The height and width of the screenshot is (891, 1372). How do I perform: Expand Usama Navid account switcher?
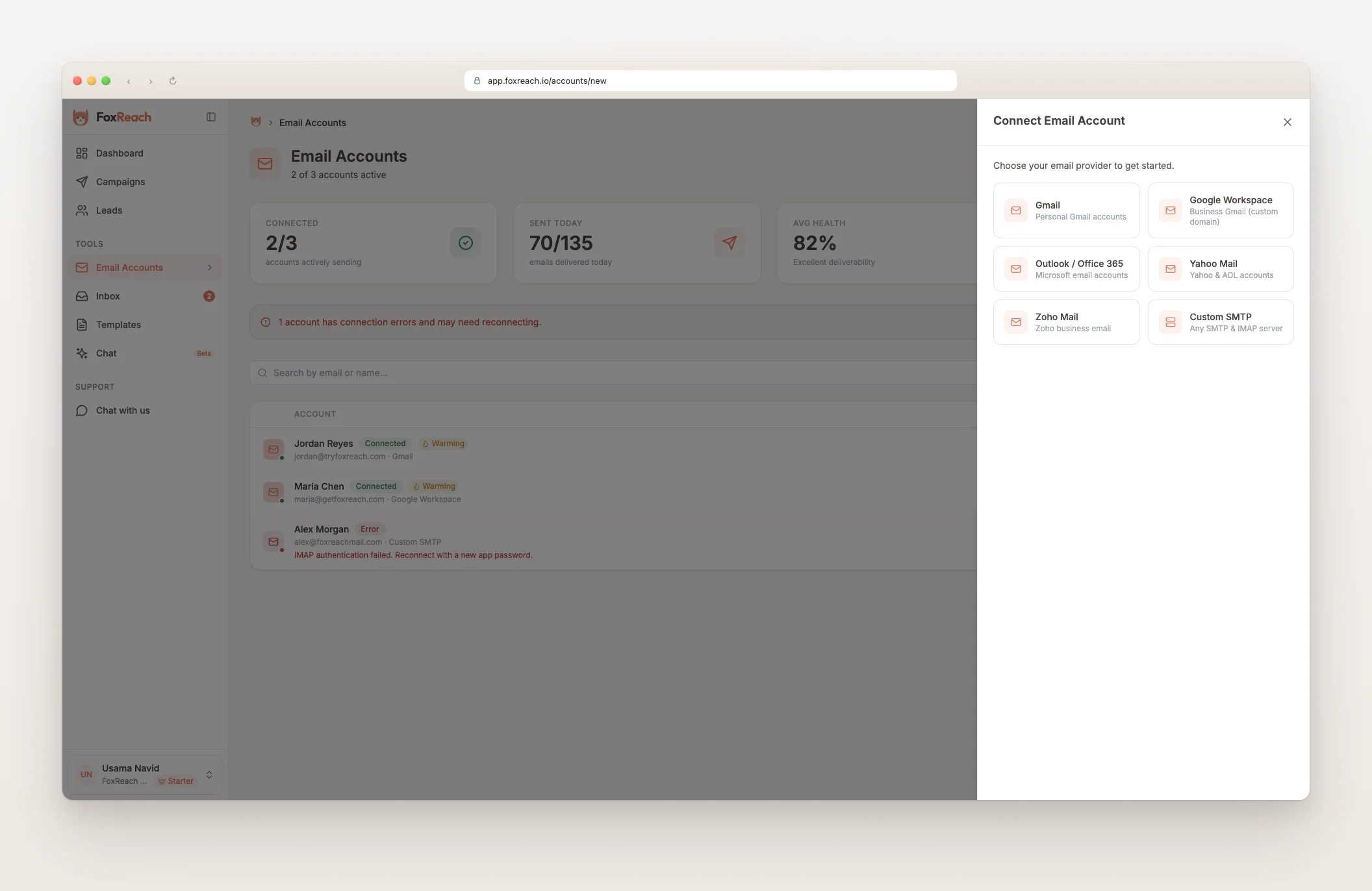209,774
